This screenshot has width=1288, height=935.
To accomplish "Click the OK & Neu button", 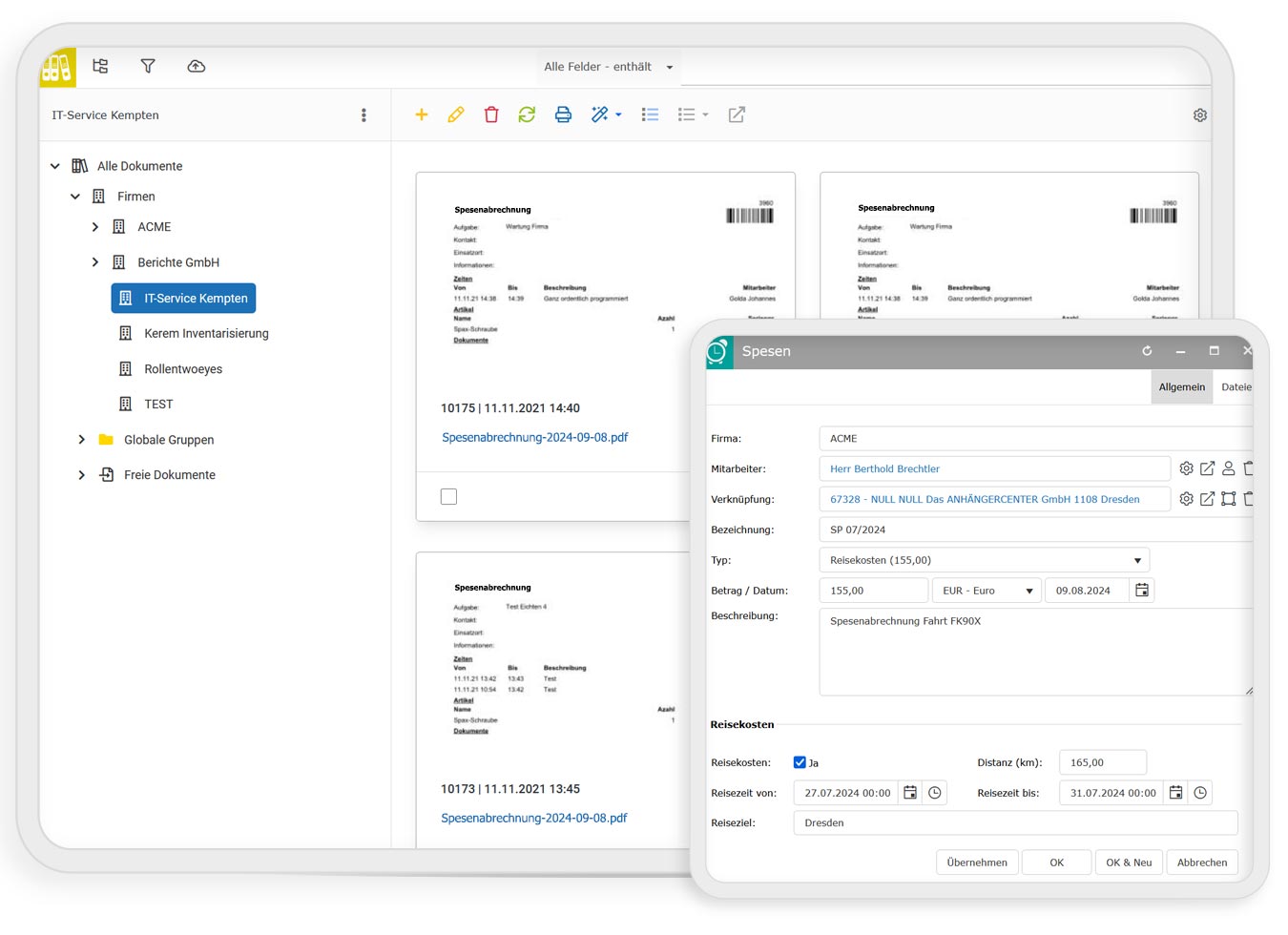I will point(1129,862).
